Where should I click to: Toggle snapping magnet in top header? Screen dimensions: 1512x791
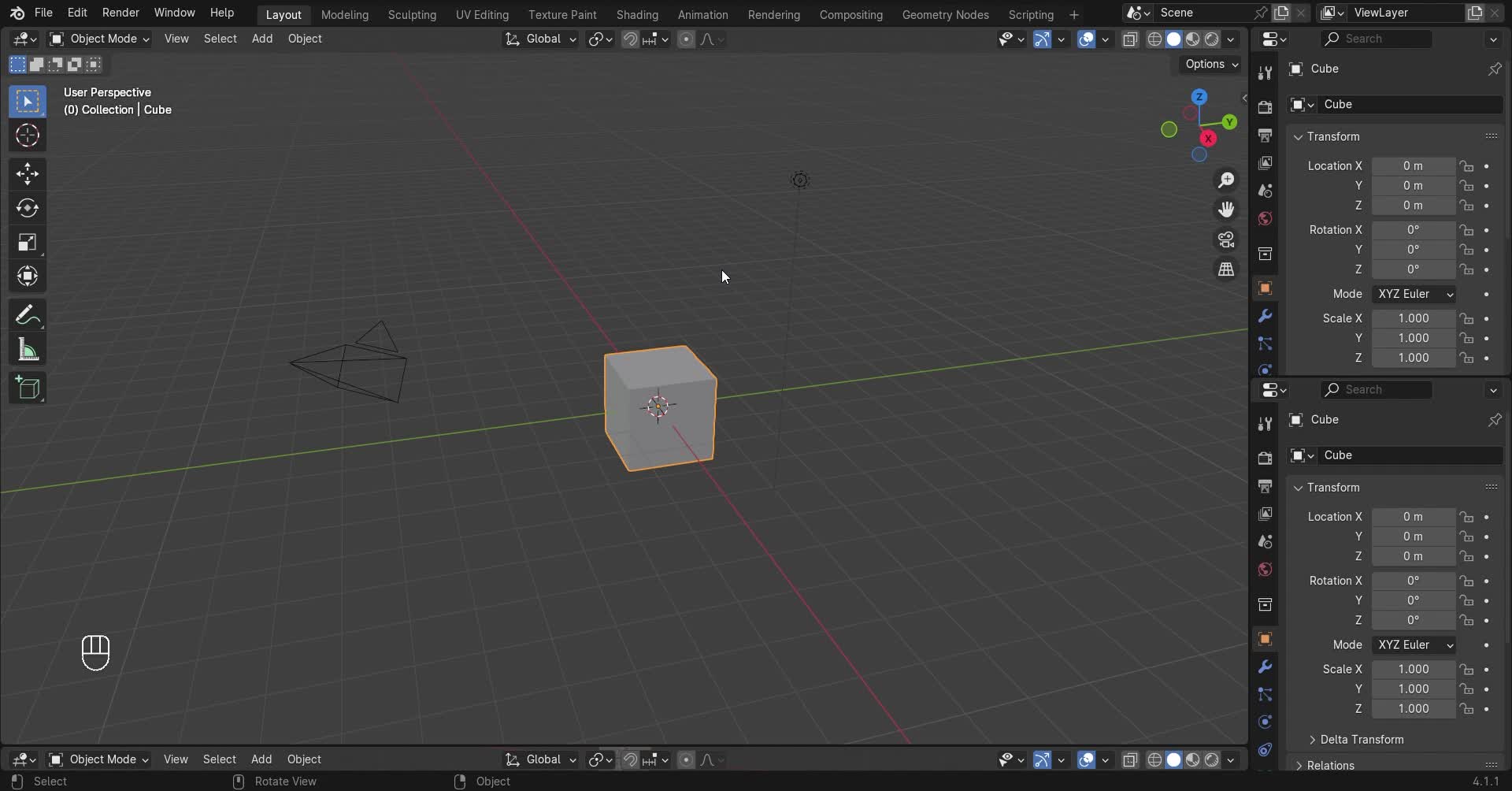630,39
